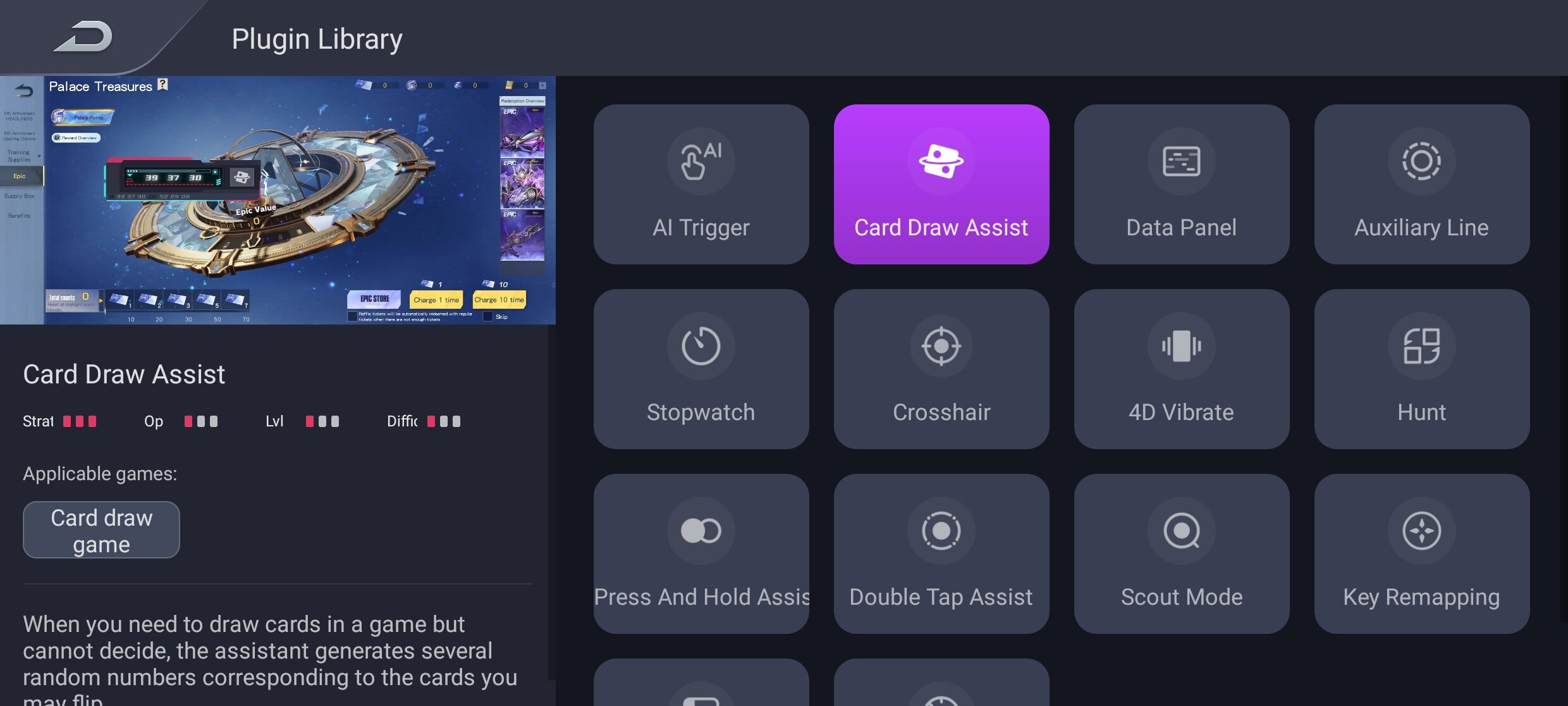
Task: Click the Charge 1 time button in preview
Action: coord(436,299)
